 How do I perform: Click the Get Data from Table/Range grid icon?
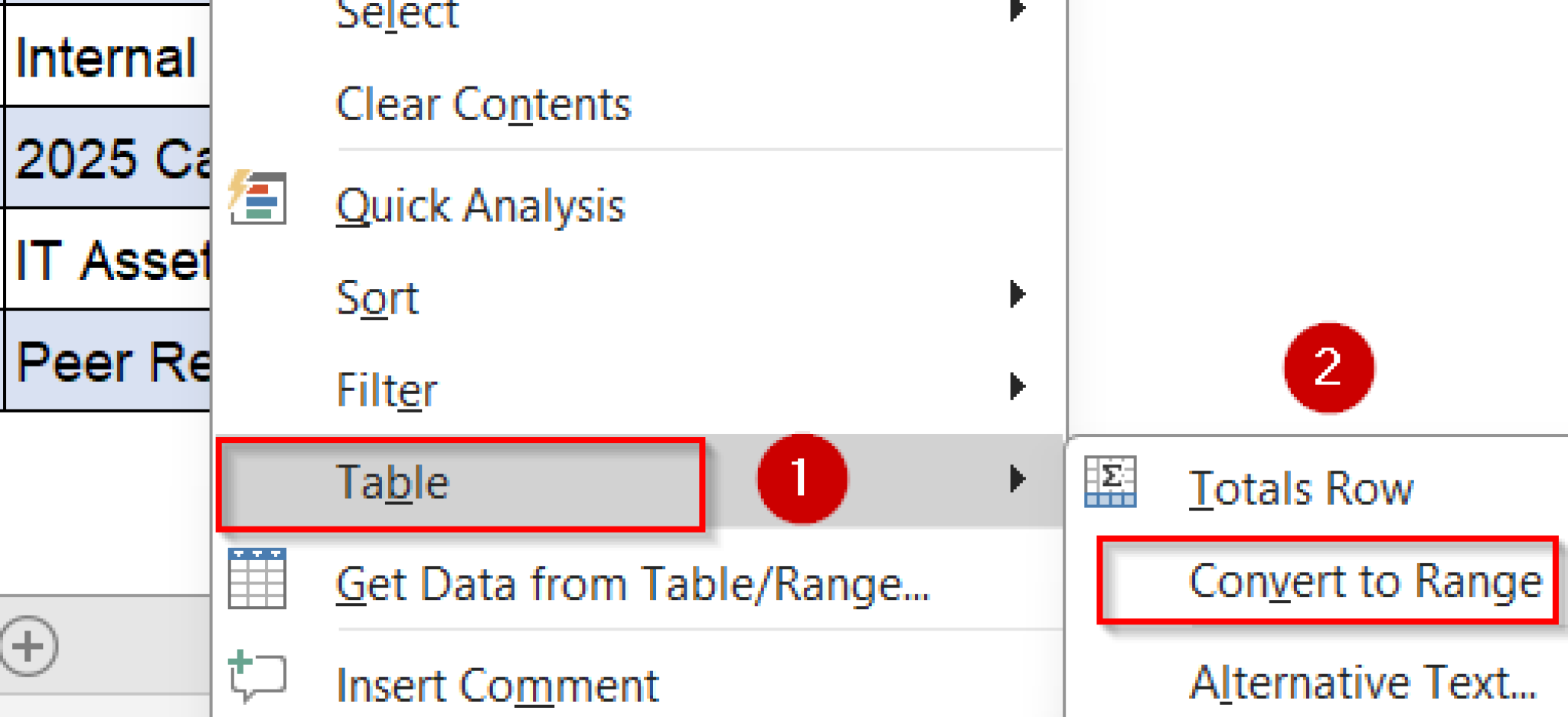point(258,579)
